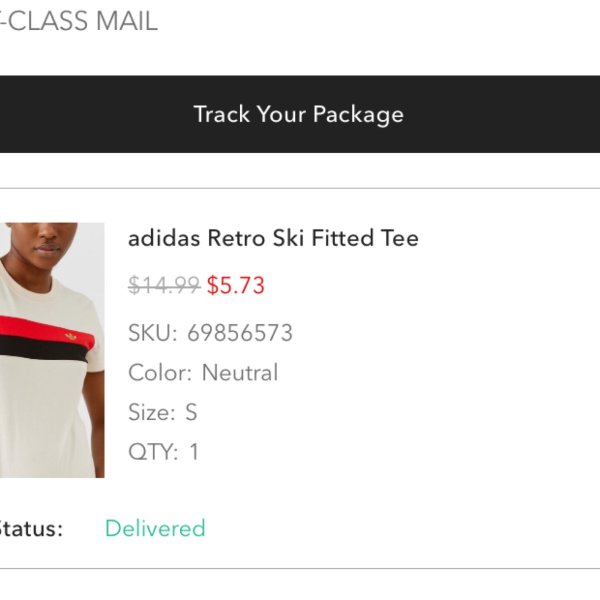
Task: Click the Status label
Action: [31, 529]
